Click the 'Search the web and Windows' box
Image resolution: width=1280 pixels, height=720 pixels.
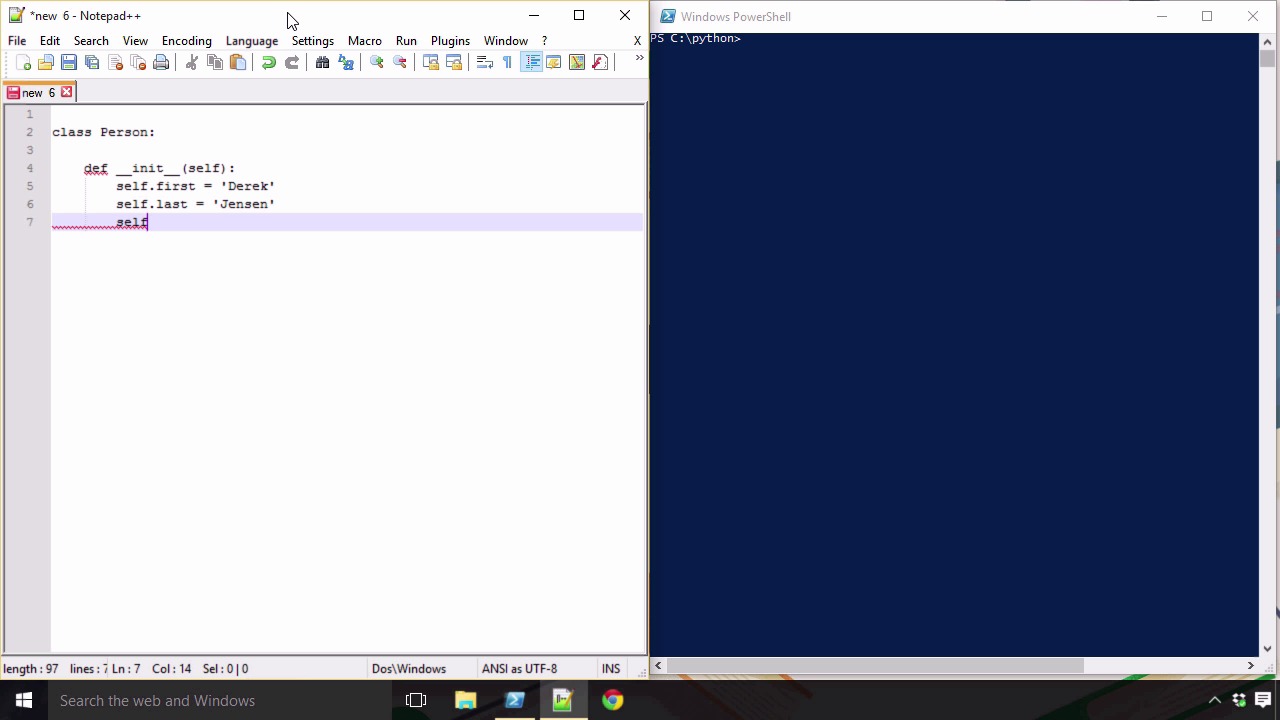[x=220, y=700]
